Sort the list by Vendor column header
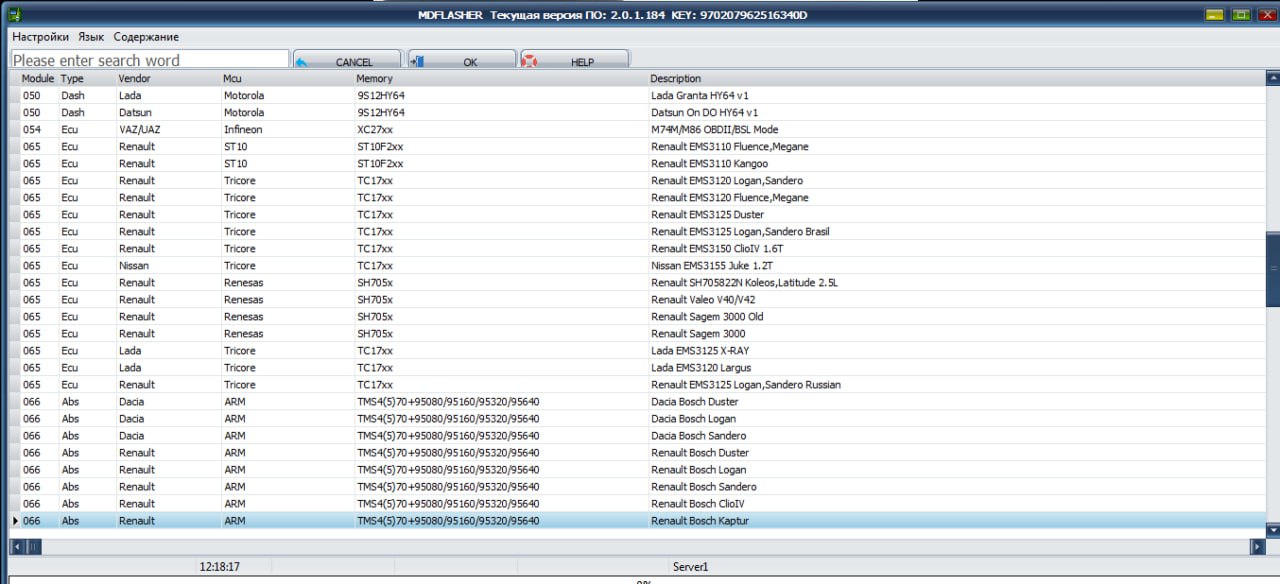The height and width of the screenshot is (584, 1280). coord(134,78)
